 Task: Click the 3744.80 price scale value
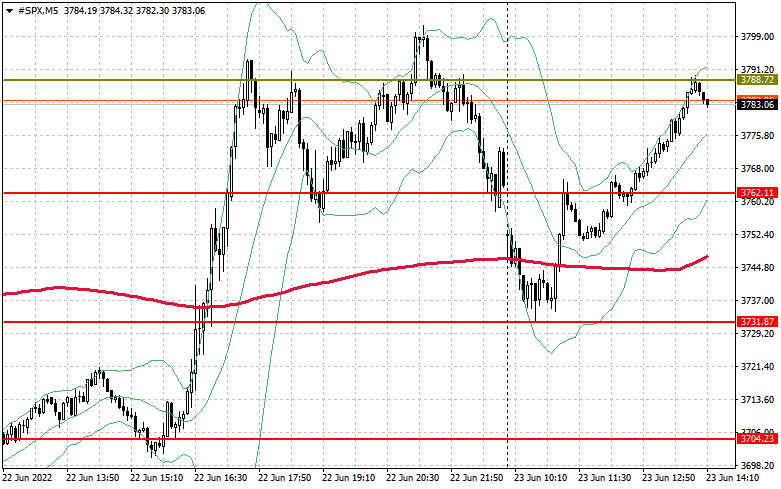point(758,267)
